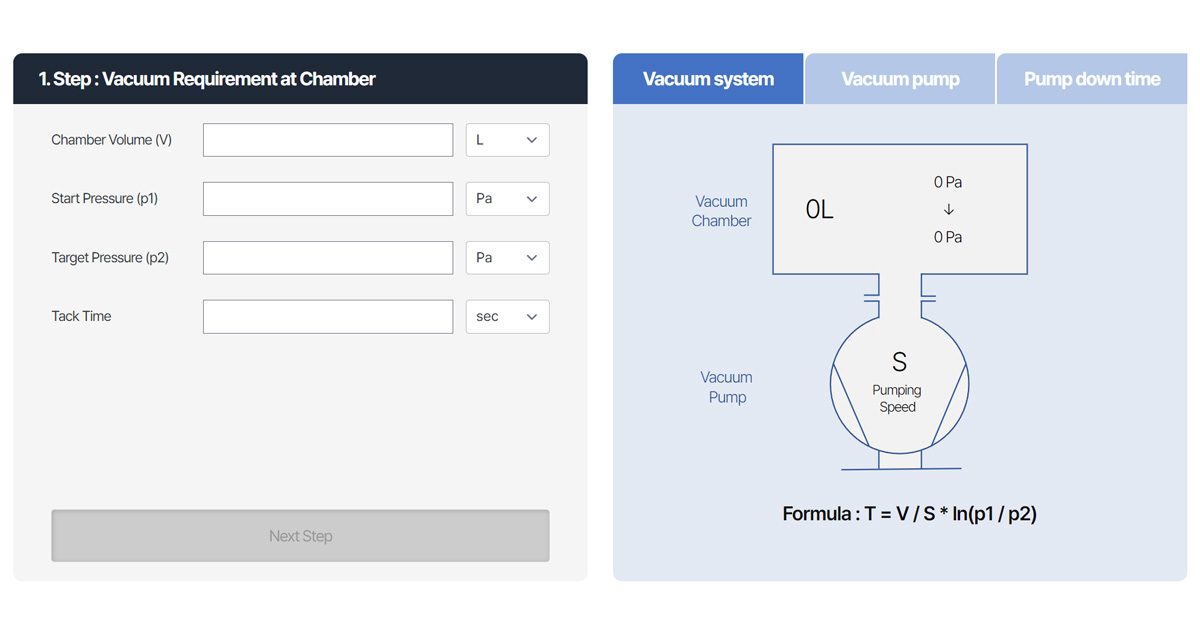Click the Vacuum Chamber diagram label
Image resolution: width=1200 pixels, height=630 pixels.
(721, 211)
